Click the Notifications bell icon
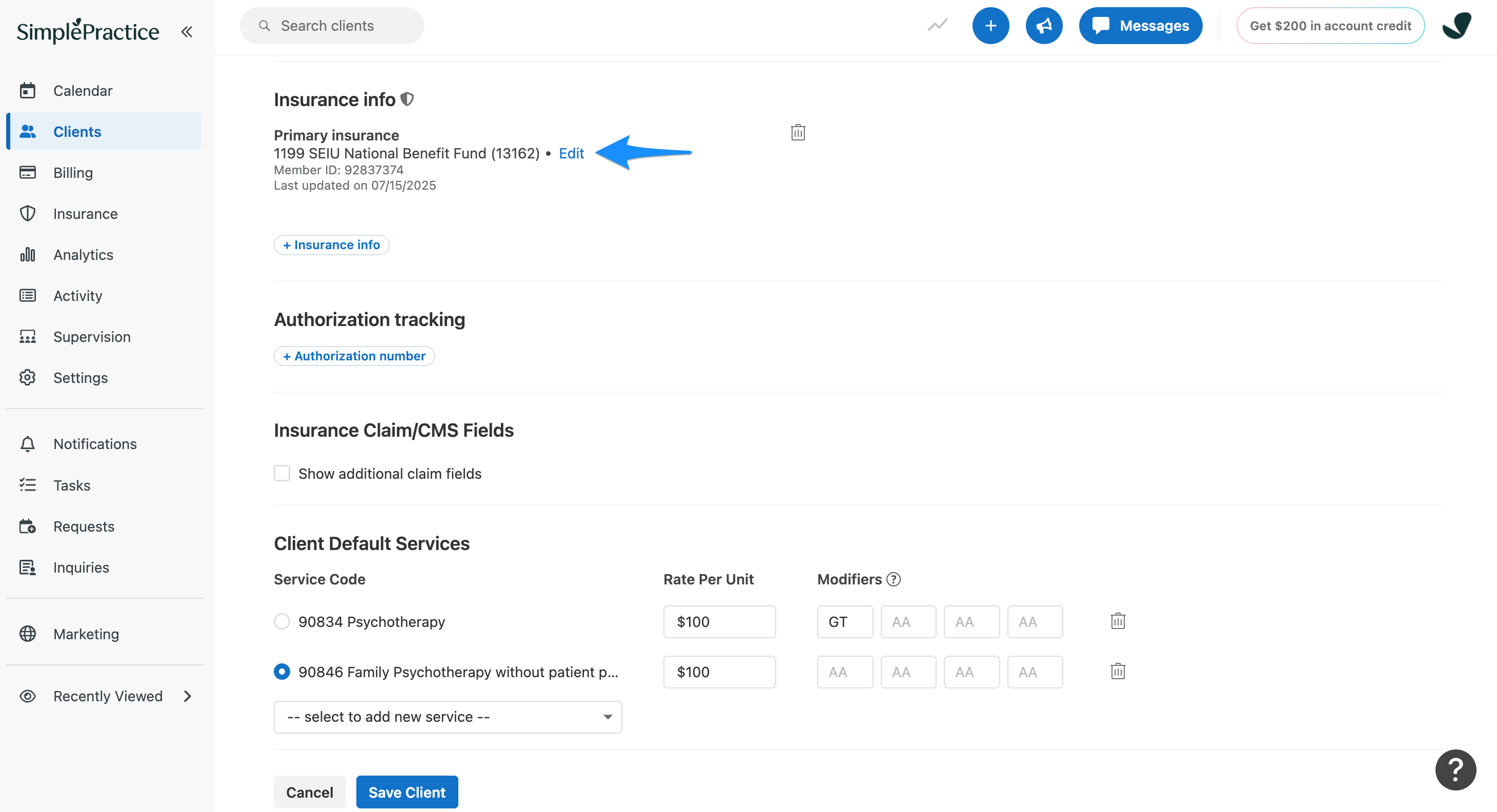 [x=27, y=443]
